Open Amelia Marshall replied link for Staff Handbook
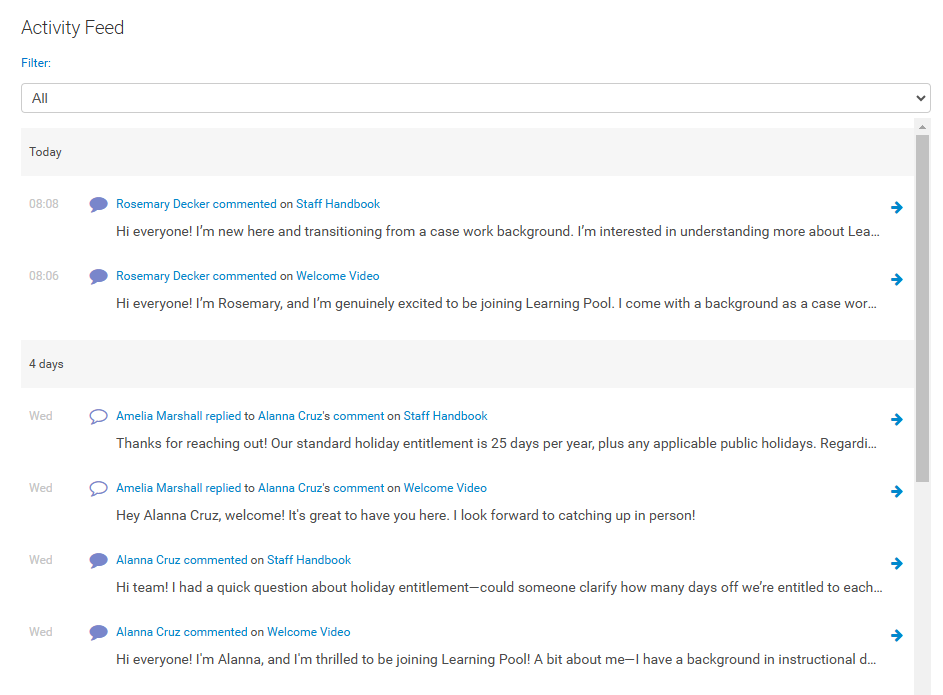 tap(178, 416)
